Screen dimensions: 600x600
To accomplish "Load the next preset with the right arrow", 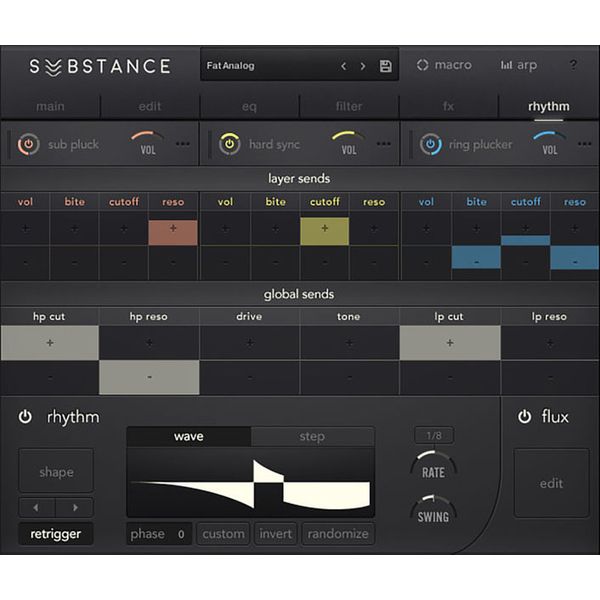I will pos(363,66).
